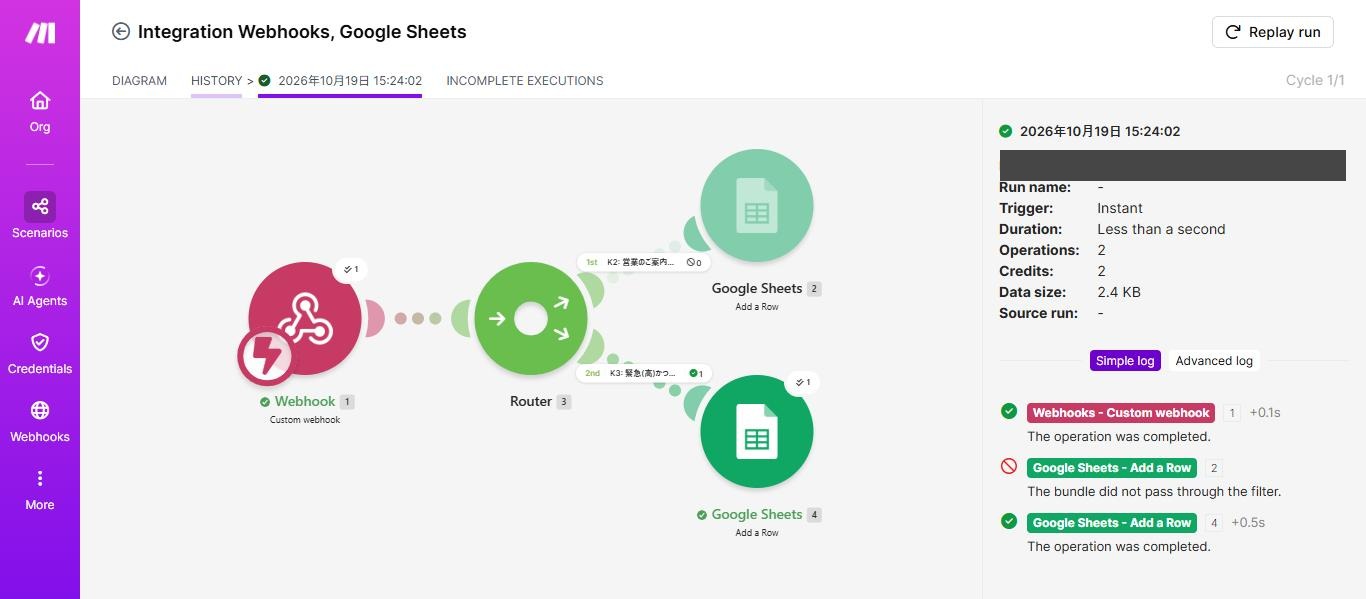Click the blocked status icon in the log
This screenshot has height=599, width=1366.
(x=1009, y=467)
